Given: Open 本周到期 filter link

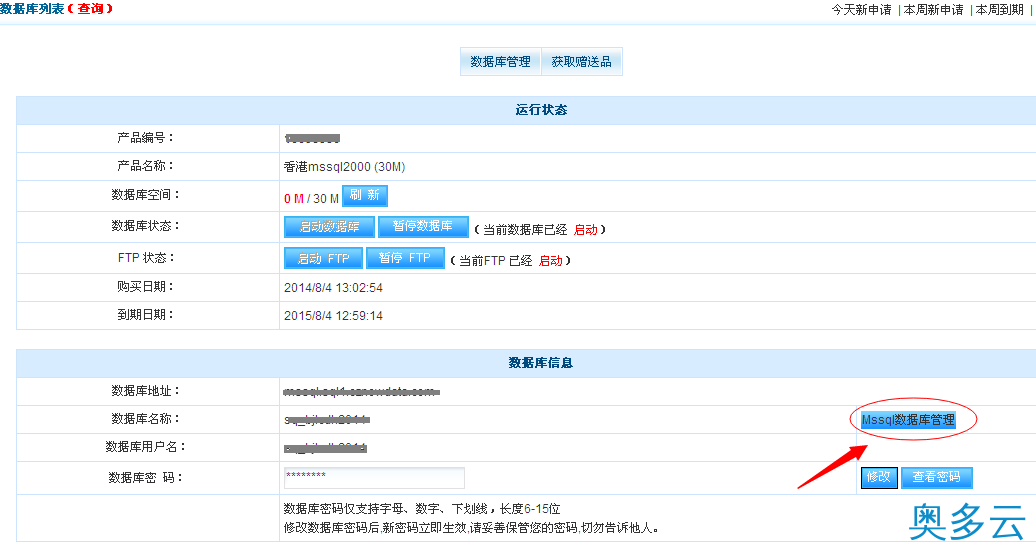Looking at the screenshot, I should coord(1000,10).
